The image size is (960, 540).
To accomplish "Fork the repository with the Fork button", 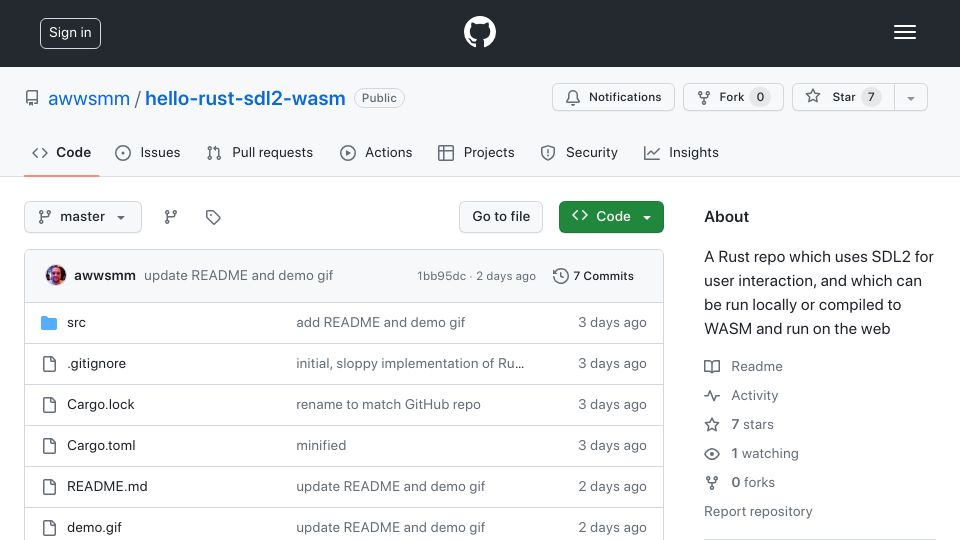I will [733, 97].
